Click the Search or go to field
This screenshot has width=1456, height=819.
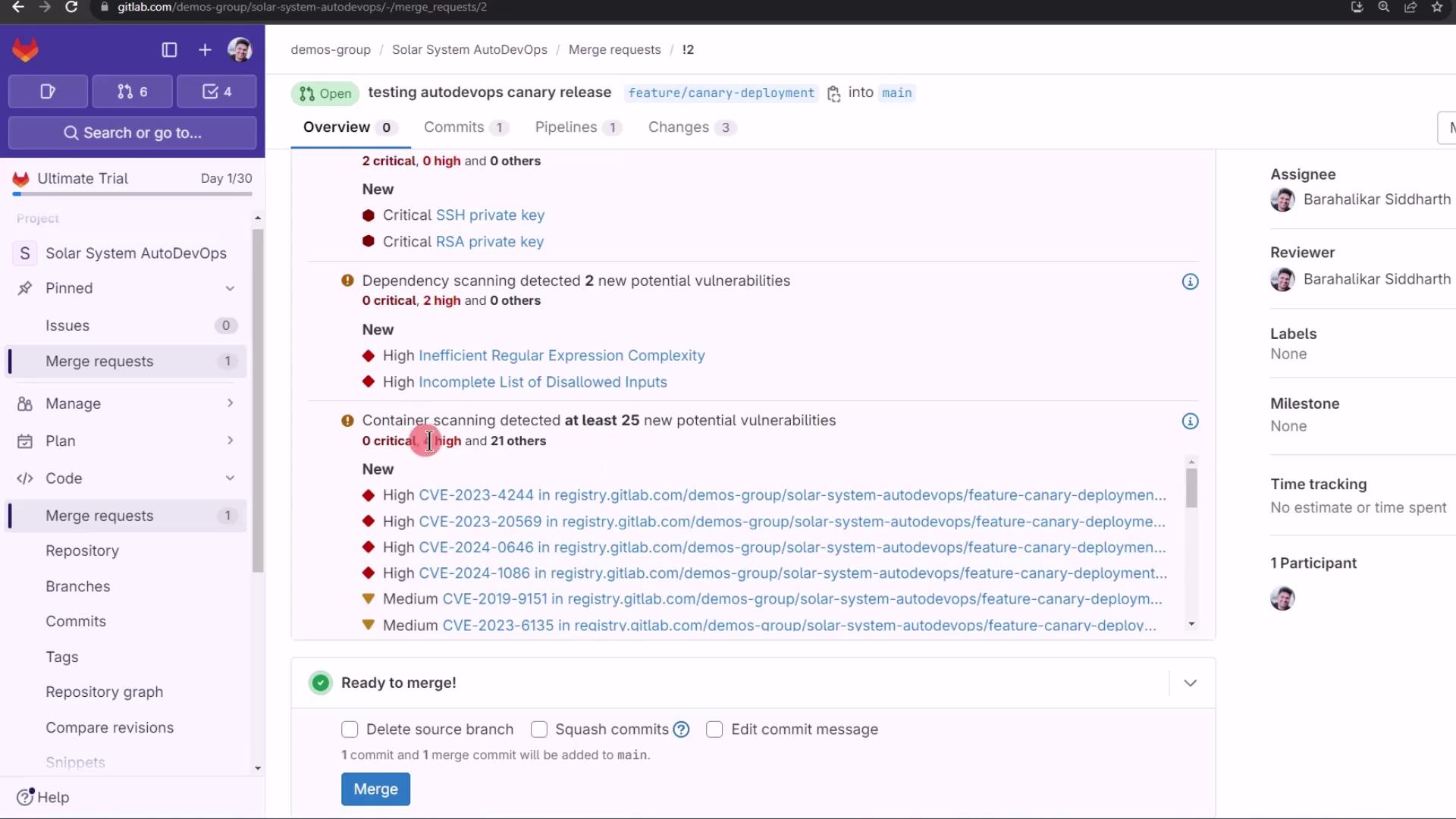tap(133, 133)
